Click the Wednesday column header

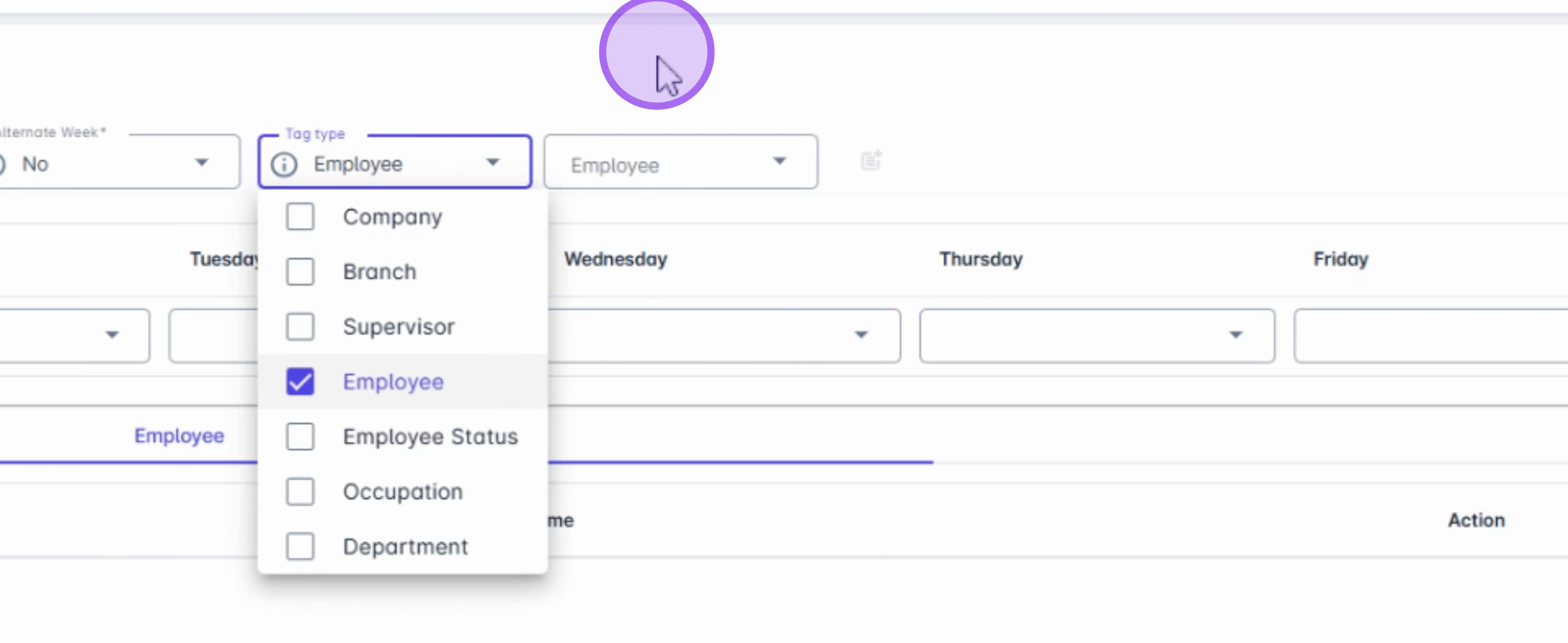[x=615, y=259]
